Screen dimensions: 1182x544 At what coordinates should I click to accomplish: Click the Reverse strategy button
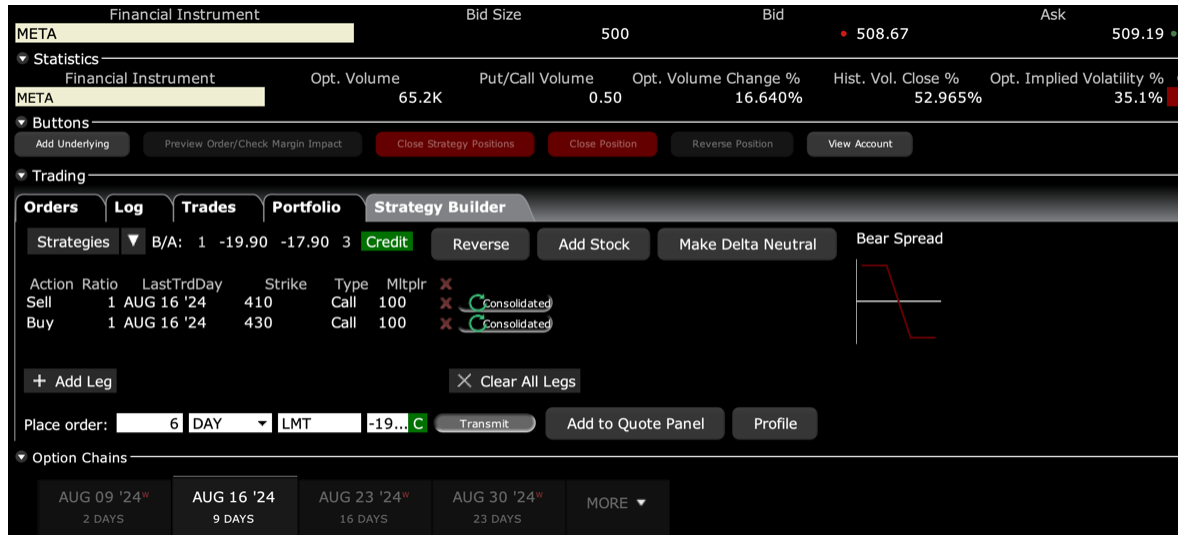[481, 244]
